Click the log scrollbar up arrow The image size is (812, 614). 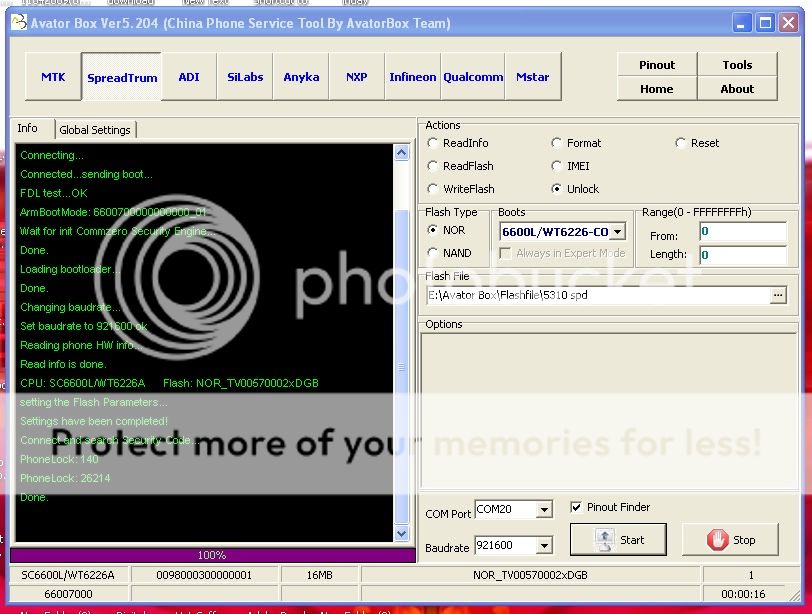402,154
